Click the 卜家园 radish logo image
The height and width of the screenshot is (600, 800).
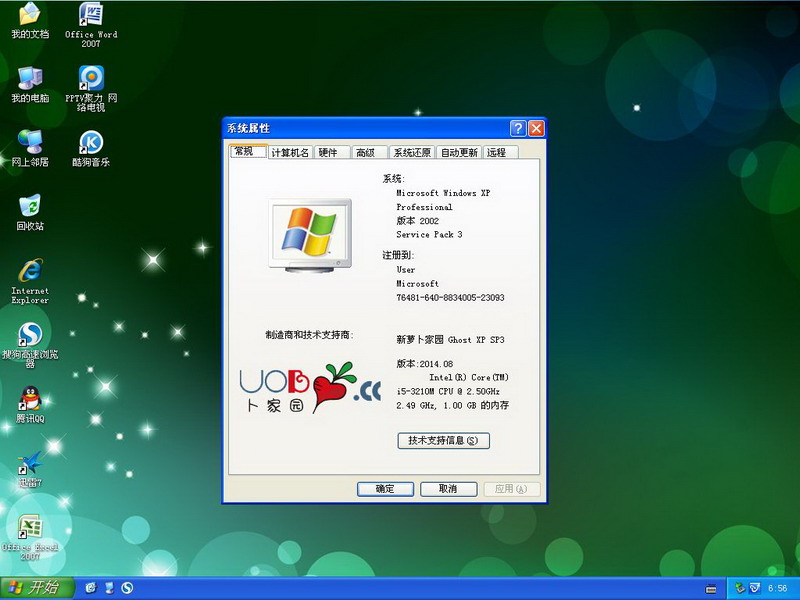click(x=310, y=388)
